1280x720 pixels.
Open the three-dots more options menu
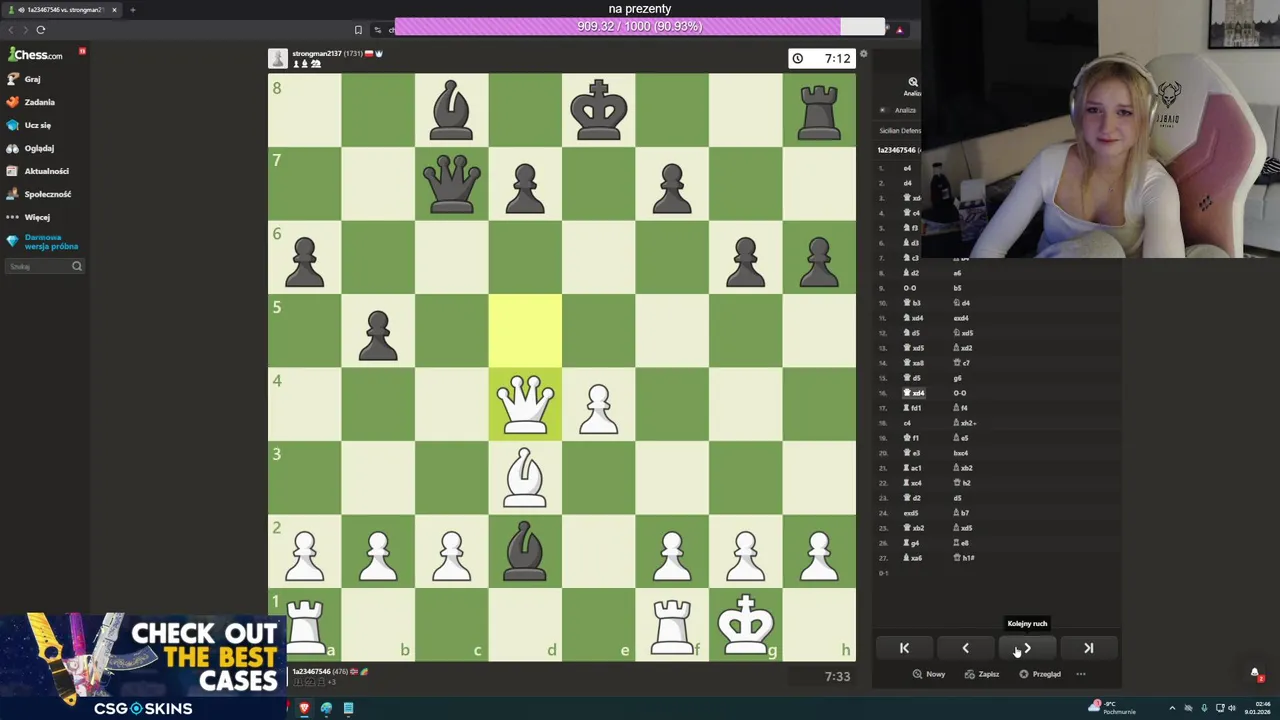pyautogui.click(x=1081, y=674)
